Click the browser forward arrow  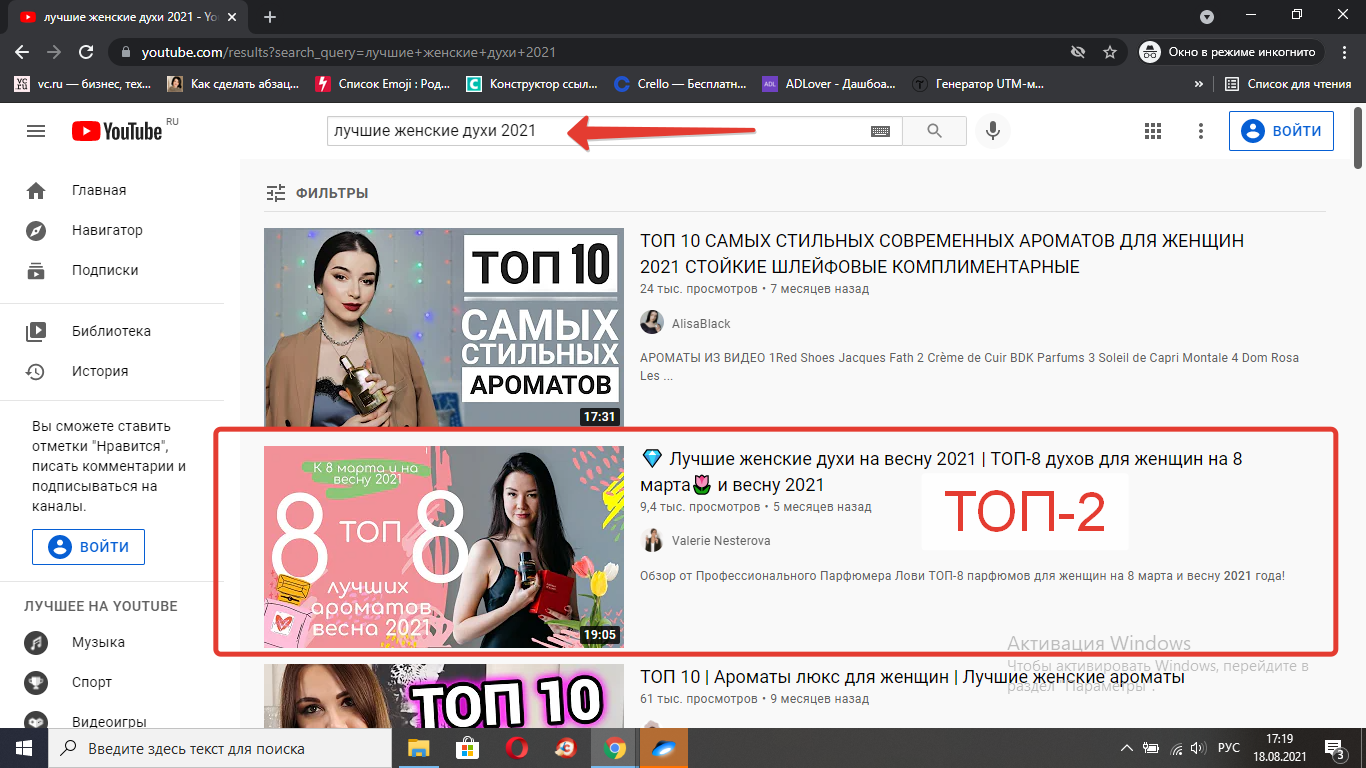click(x=54, y=52)
